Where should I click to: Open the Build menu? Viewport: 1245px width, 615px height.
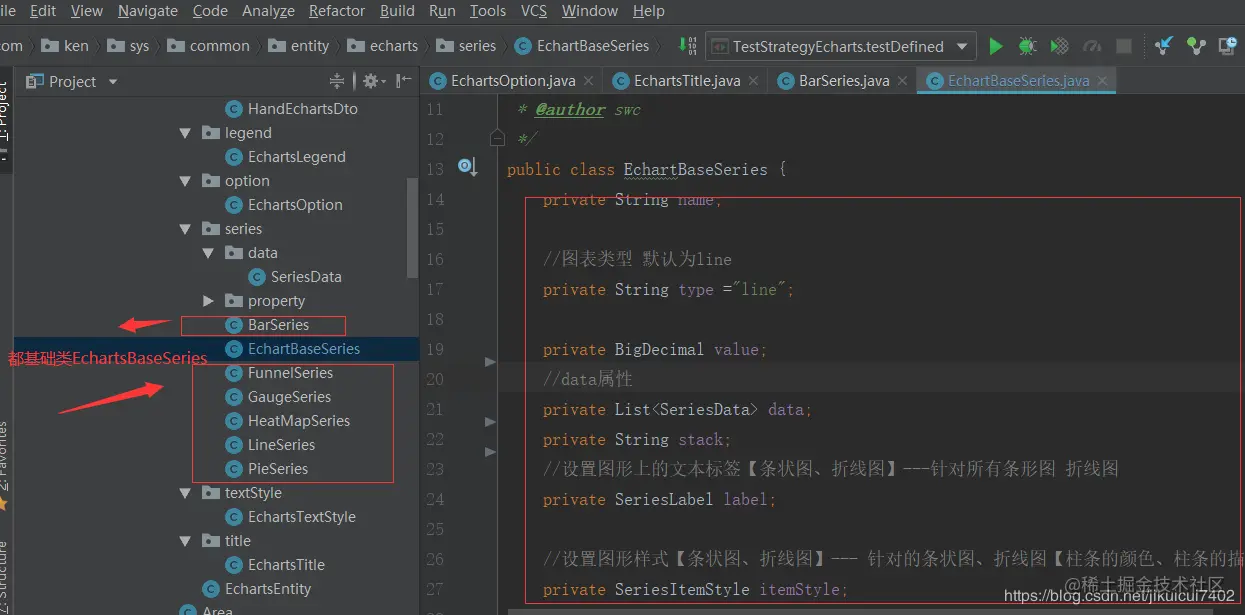397,11
